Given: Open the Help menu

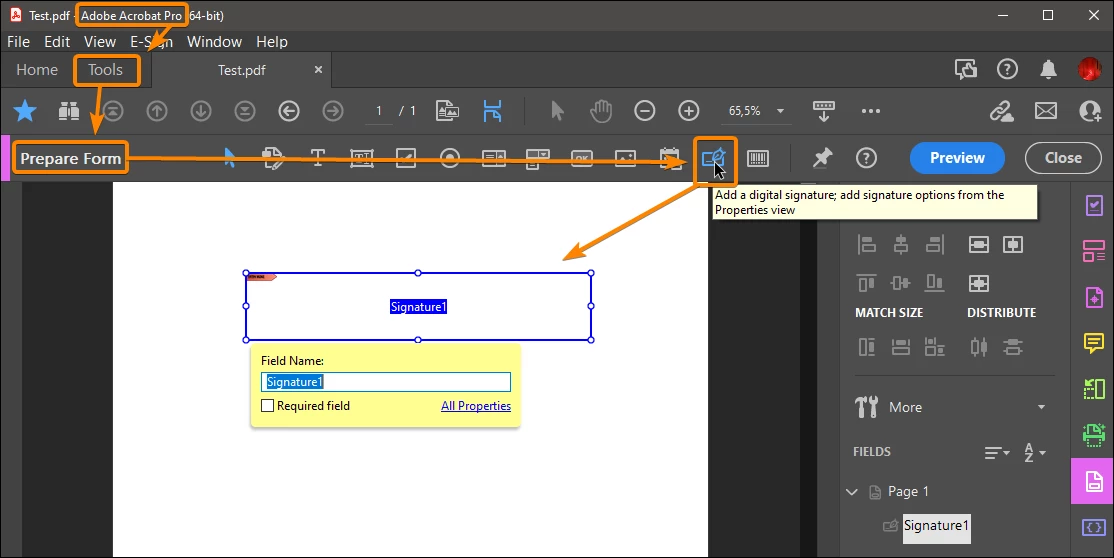Looking at the screenshot, I should (271, 42).
